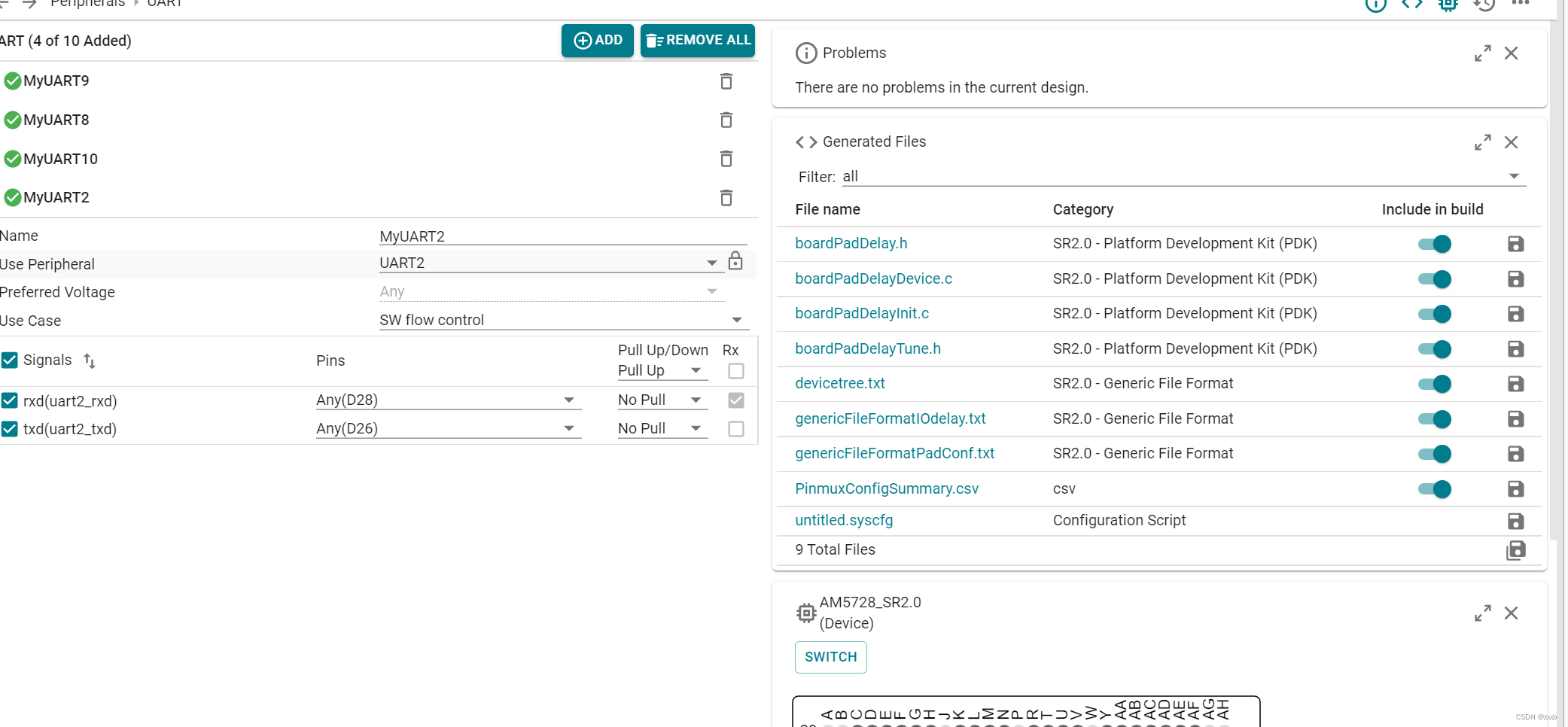Image resolution: width=1568 pixels, height=727 pixels.
Task: Click the lock icon beside Use Peripheral
Action: [735, 261]
